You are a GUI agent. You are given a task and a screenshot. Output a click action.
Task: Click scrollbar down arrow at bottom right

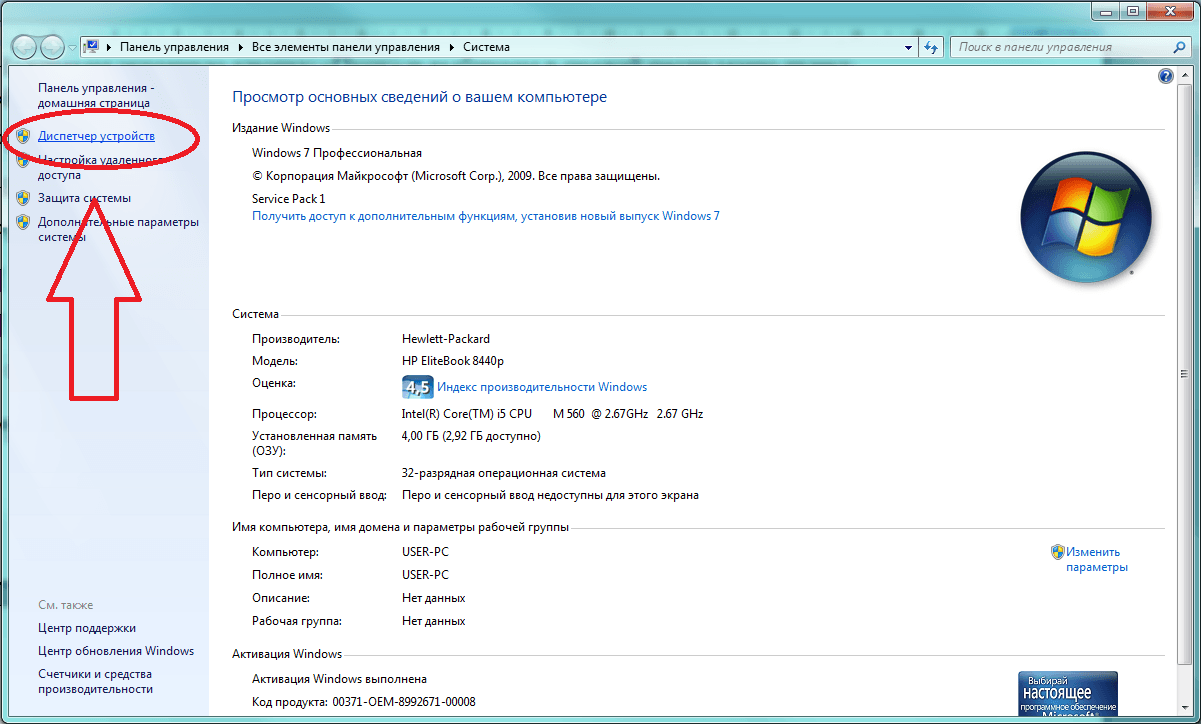1183,708
